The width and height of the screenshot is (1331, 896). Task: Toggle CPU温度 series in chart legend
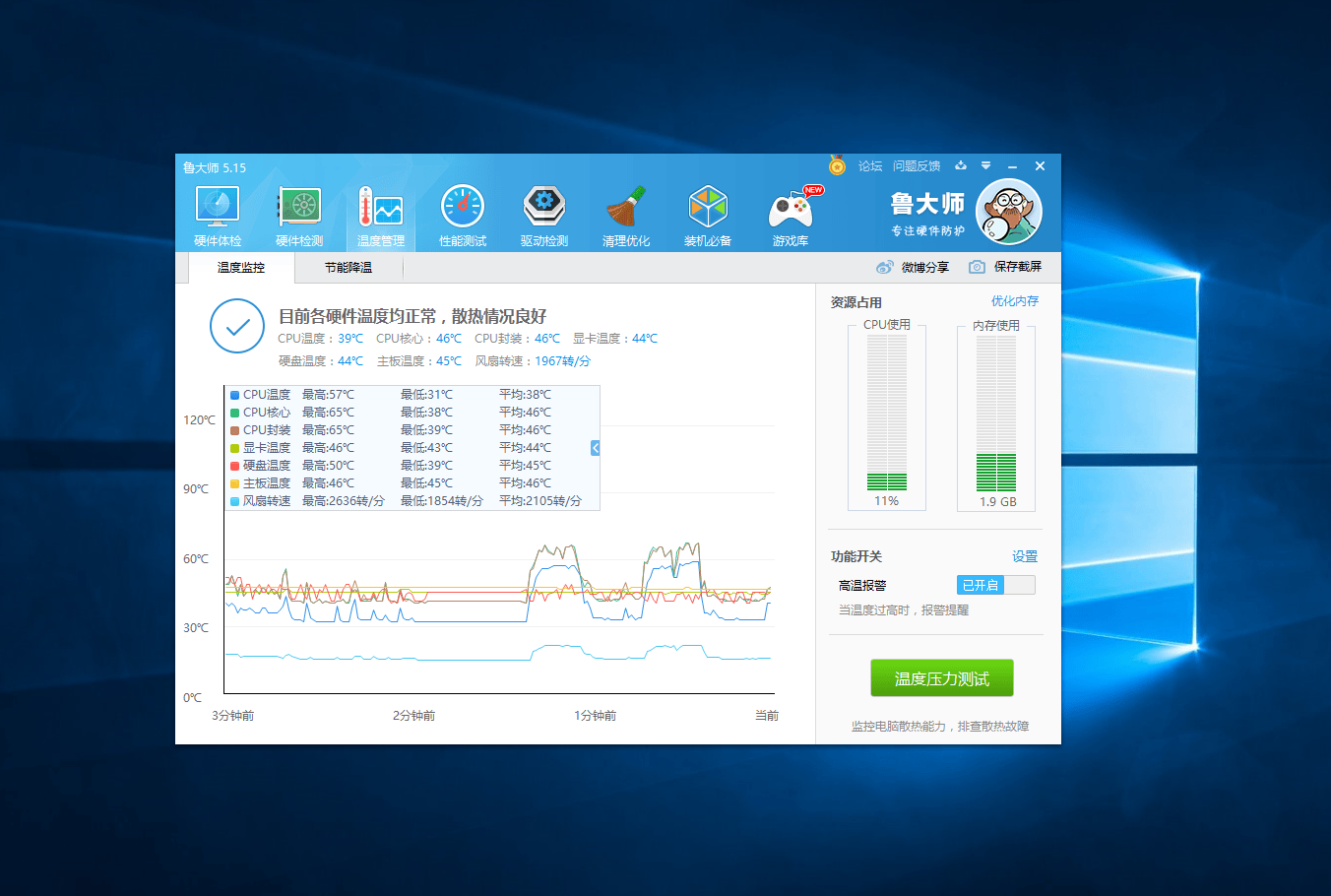(260, 395)
